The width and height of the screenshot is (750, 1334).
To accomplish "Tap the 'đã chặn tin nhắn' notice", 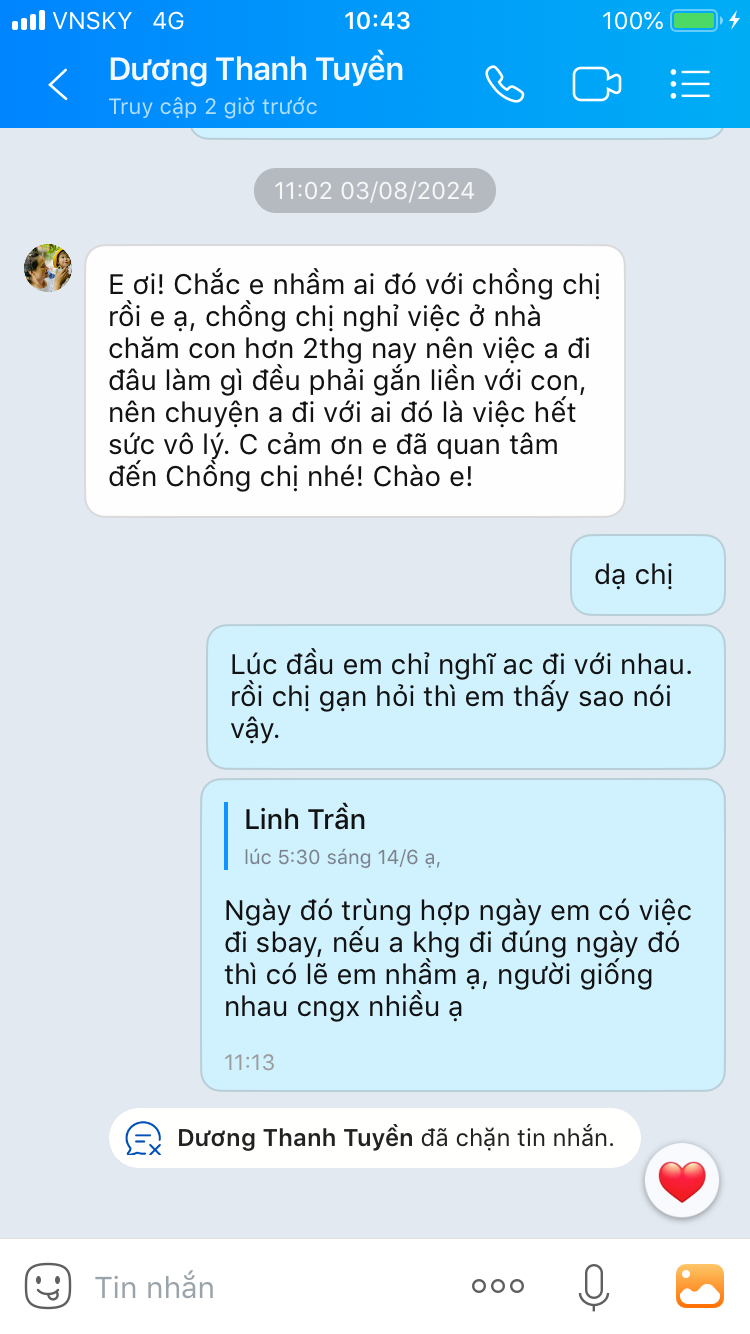I will (x=375, y=1138).
